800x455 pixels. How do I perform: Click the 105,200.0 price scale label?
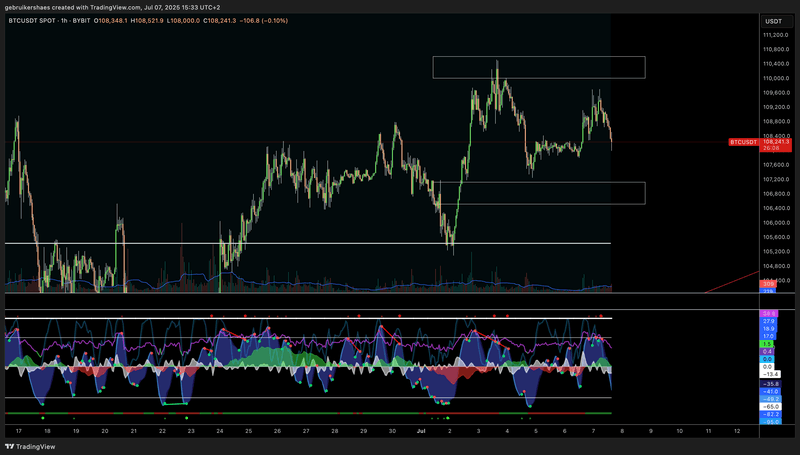[x=776, y=251]
